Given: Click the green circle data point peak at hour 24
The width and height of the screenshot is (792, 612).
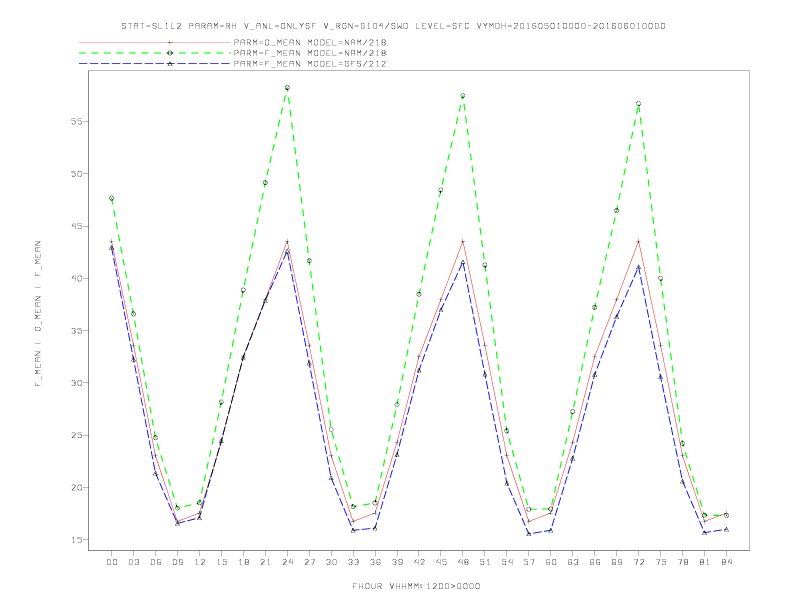Looking at the screenshot, I should [287, 88].
